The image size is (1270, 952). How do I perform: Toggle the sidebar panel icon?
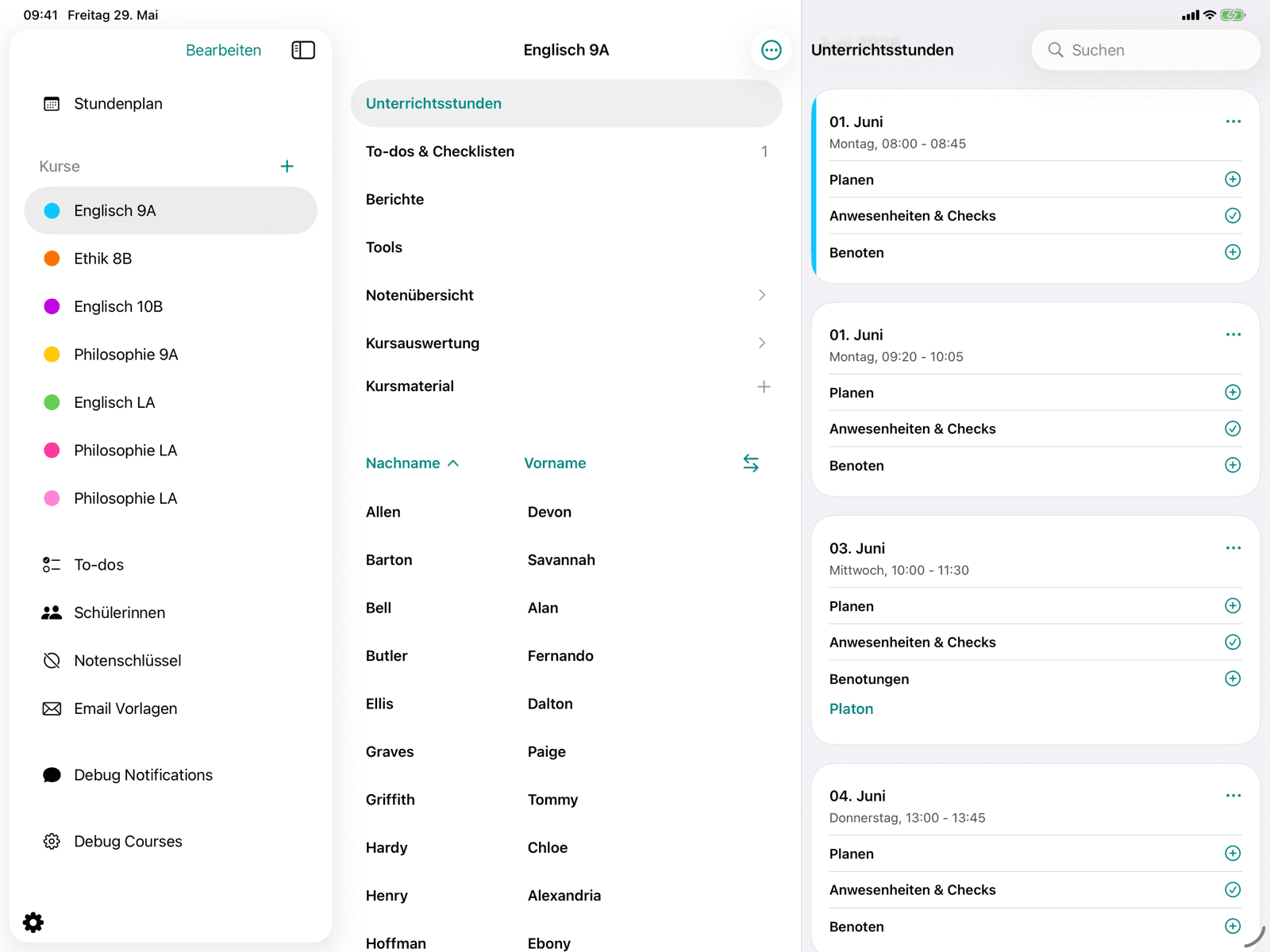tap(303, 50)
